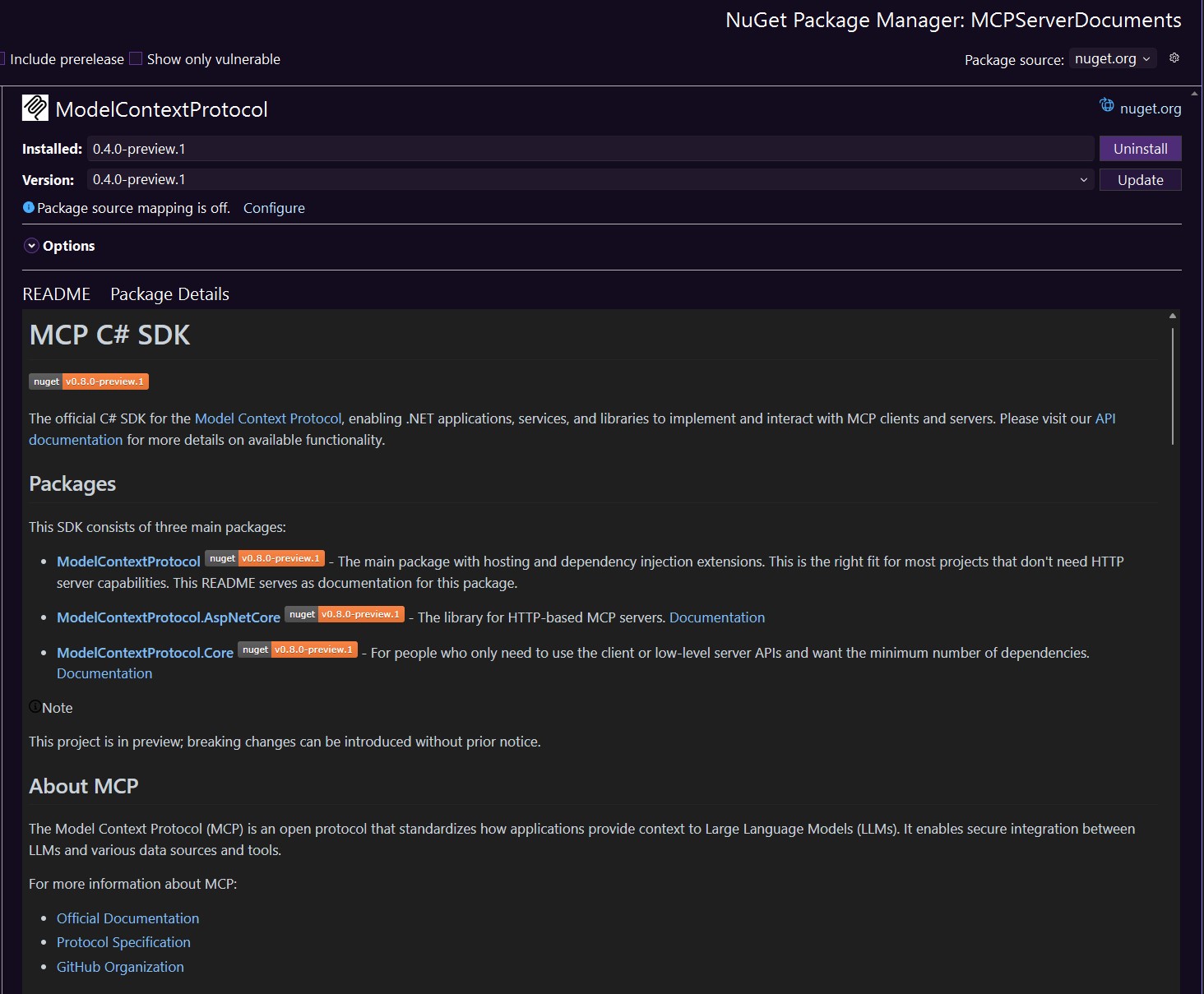The height and width of the screenshot is (994, 1204).
Task: Click the nuget badge next to the ModelContextProtocol link
Action: (265, 558)
